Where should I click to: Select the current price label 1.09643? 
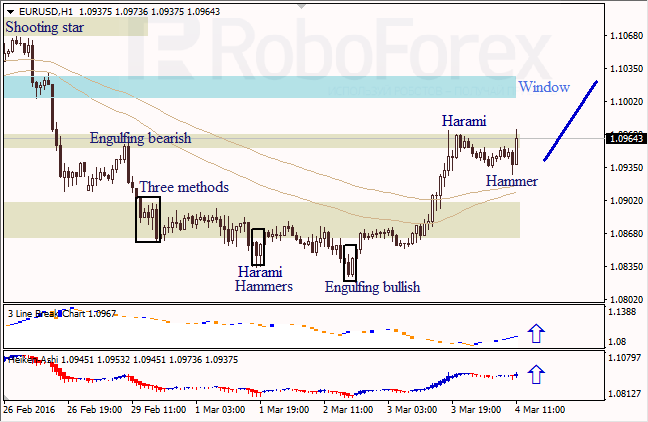click(627, 138)
